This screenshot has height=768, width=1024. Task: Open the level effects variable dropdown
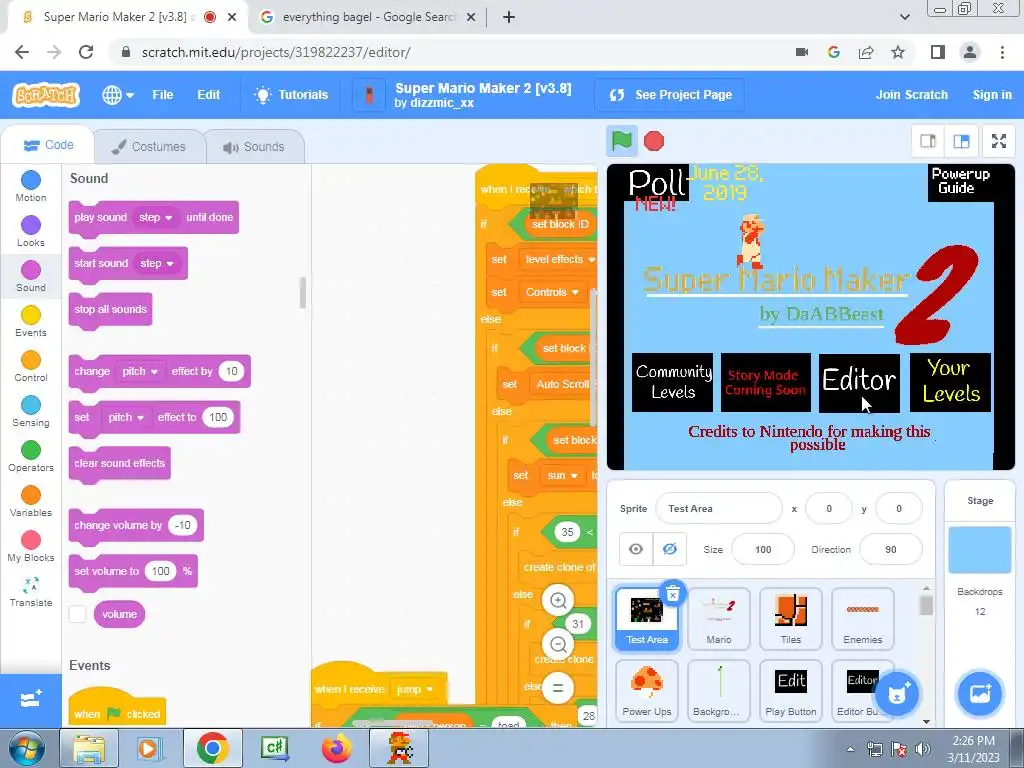[x=560, y=259]
